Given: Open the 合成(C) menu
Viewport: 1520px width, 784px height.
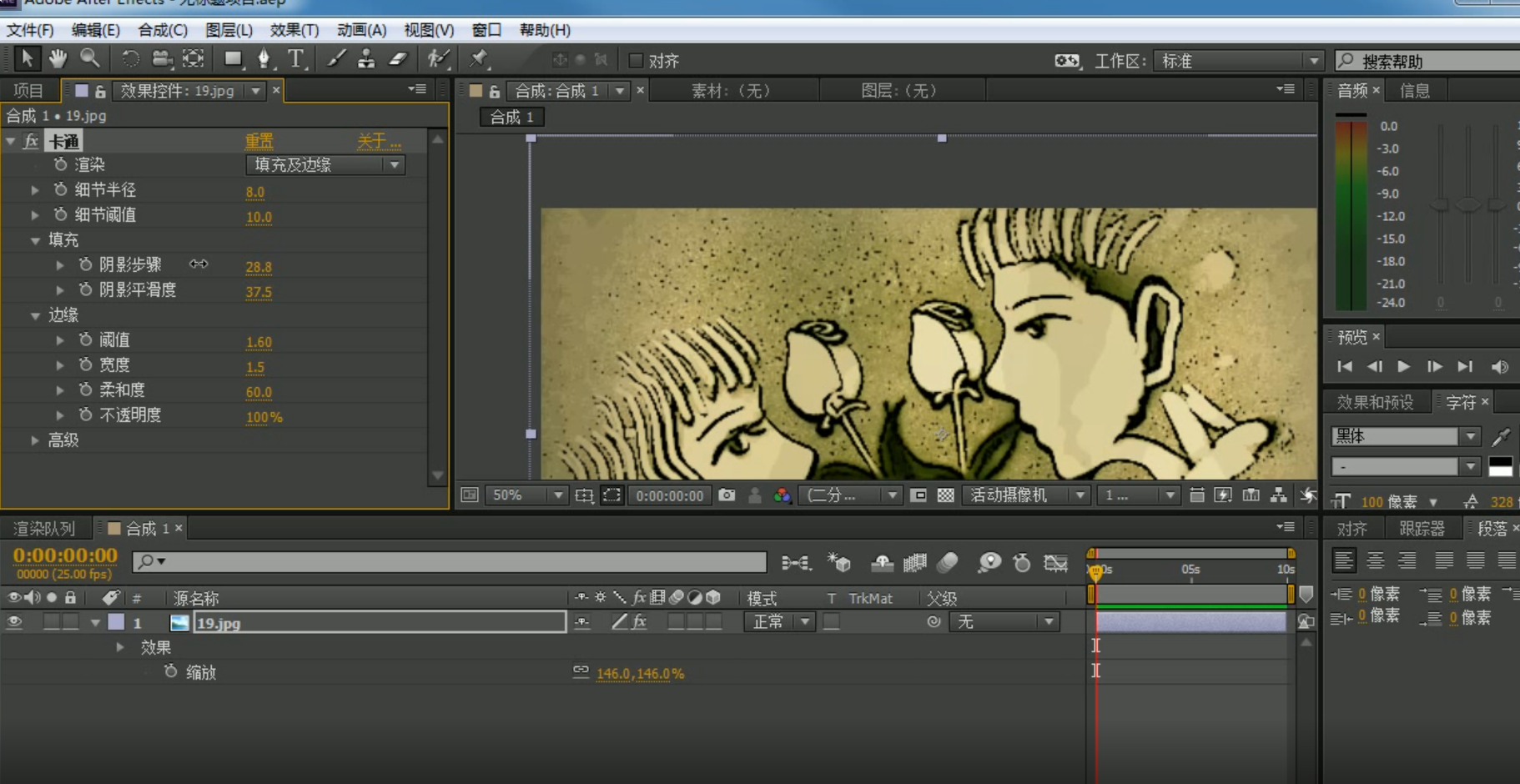Looking at the screenshot, I should (163, 30).
